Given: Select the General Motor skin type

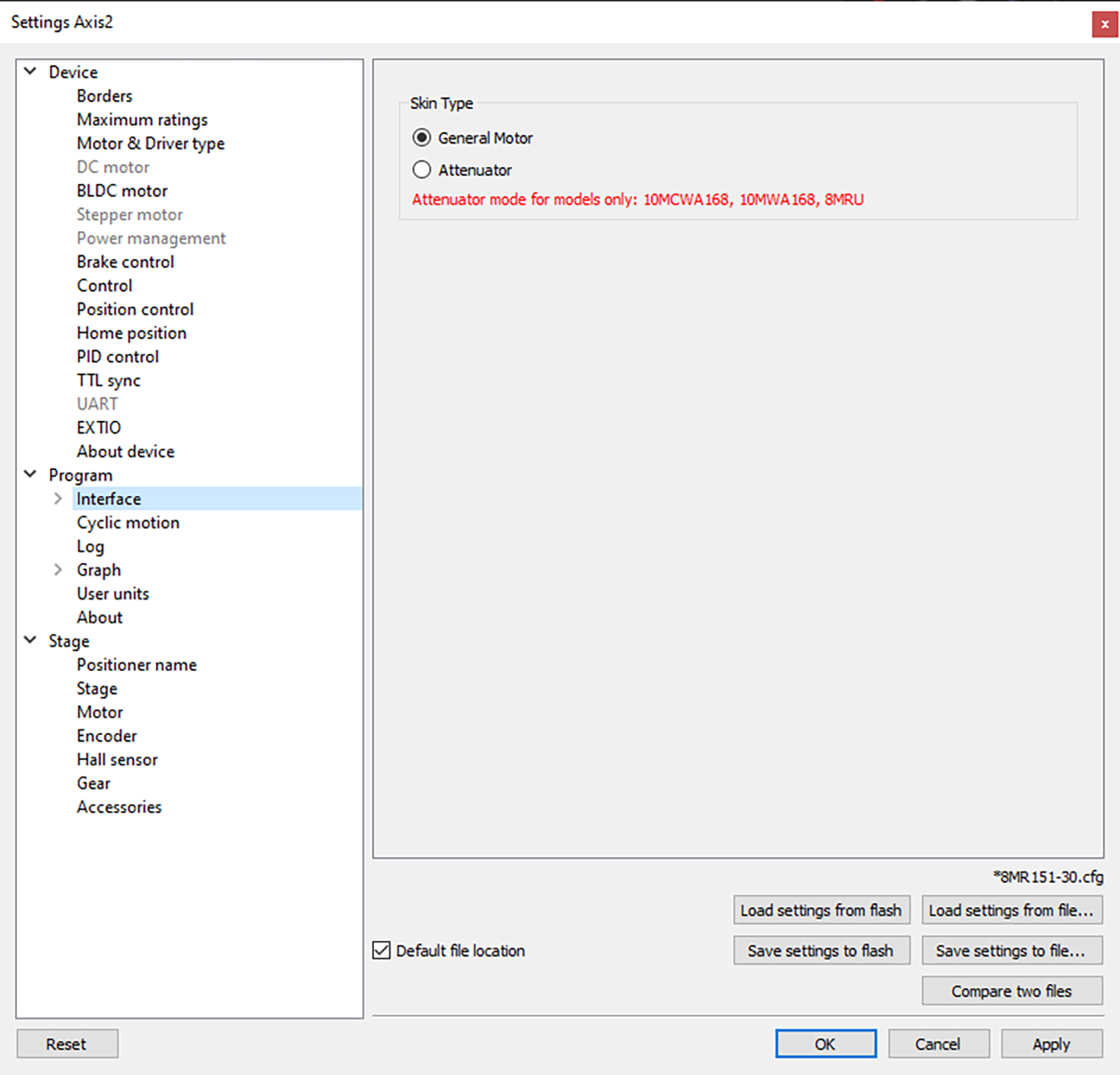Looking at the screenshot, I should pyautogui.click(x=421, y=137).
